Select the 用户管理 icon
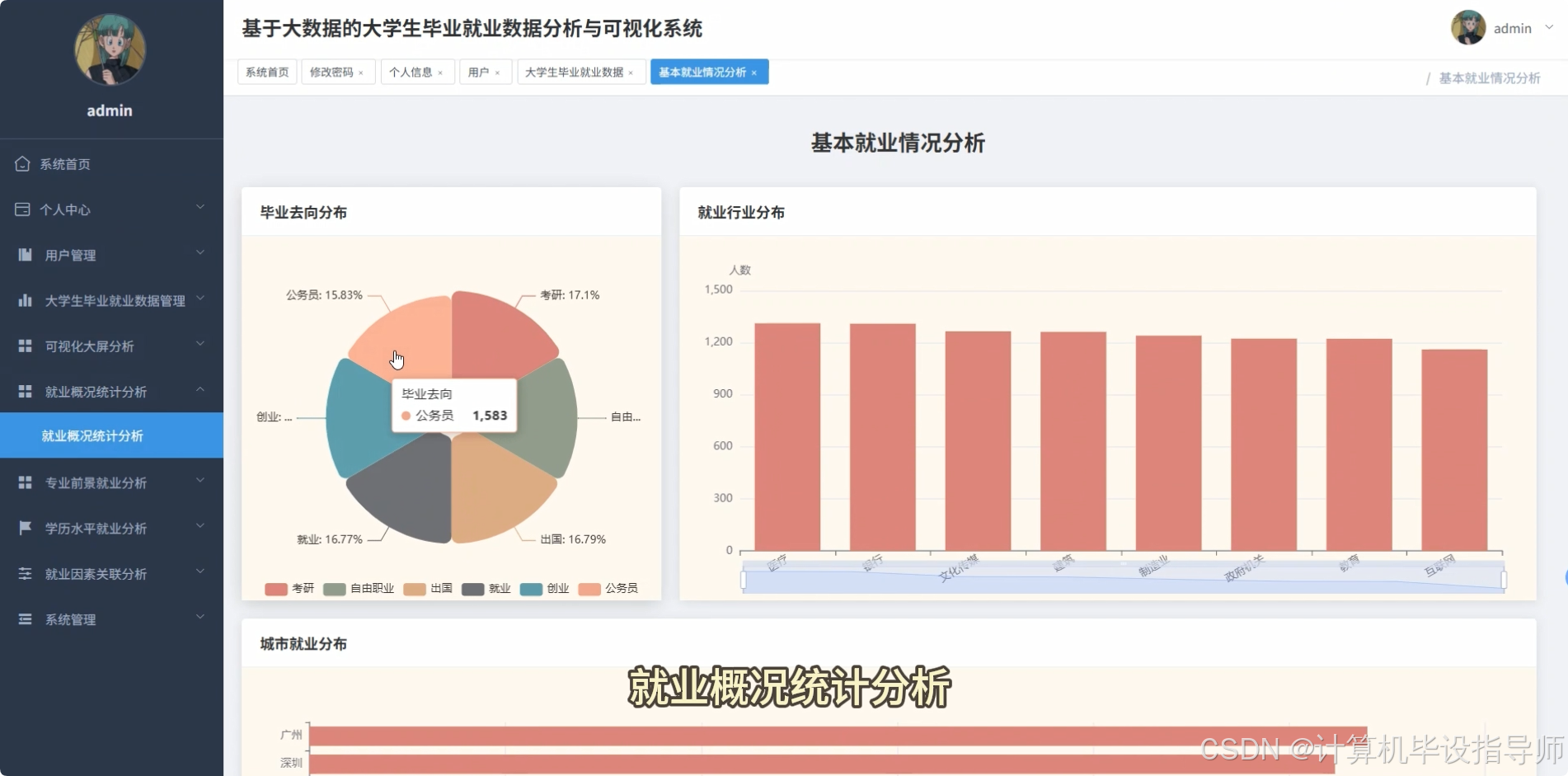 click(23, 254)
